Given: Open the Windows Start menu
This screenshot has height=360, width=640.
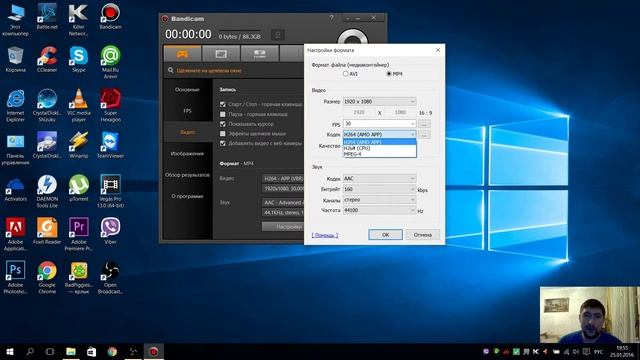Looking at the screenshot, I should (x=10, y=351).
